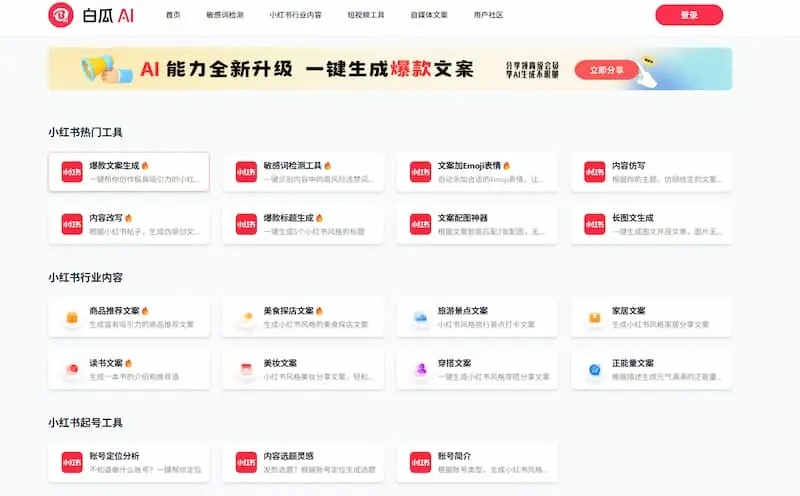The width and height of the screenshot is (800, 496).
Task: Click the 美妆文案 makeup icon
Action: coord(246,370)
